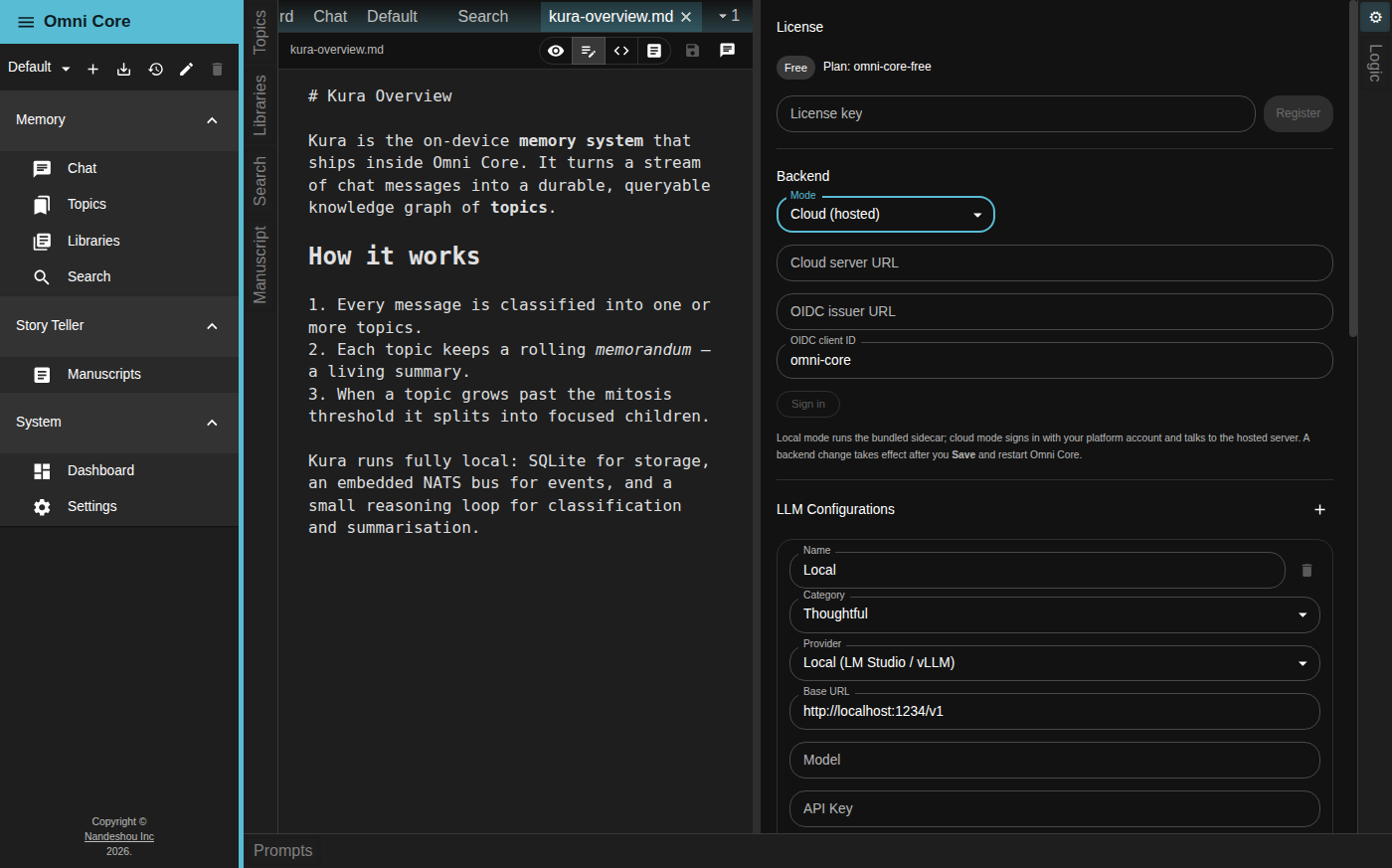Open the Prompts bottom panel
The width and height of the screenshot is (1392, 868).
coord(283,851)
